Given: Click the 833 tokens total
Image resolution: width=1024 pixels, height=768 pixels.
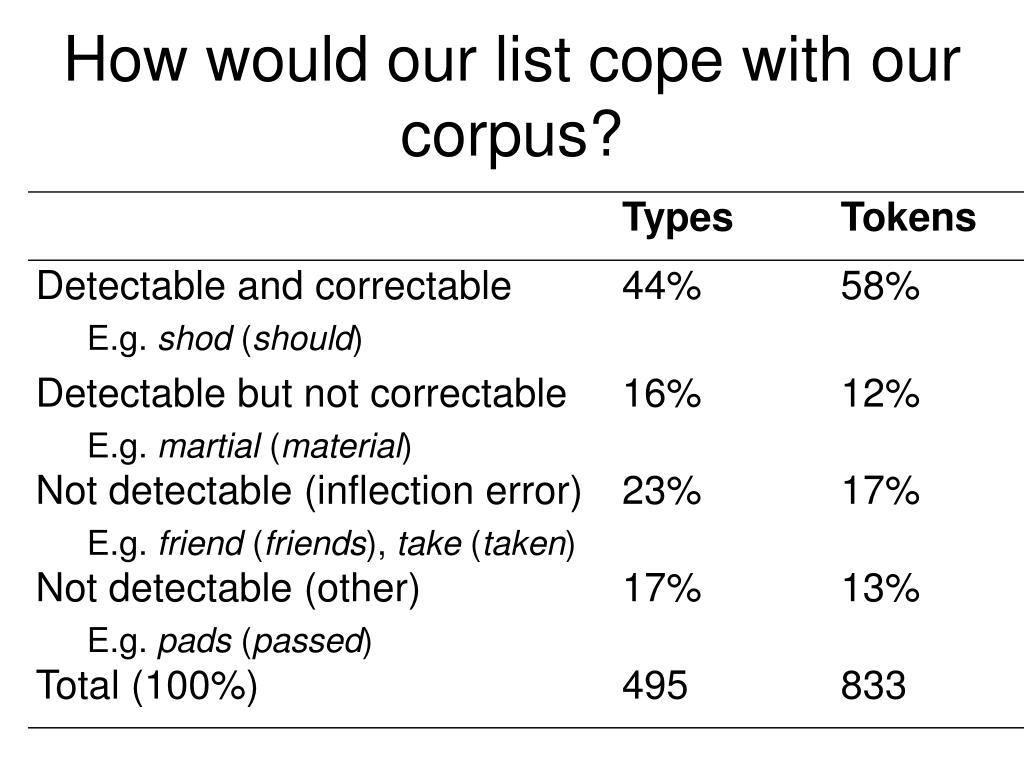Looking at the screenshot, I should click(873, 686).
